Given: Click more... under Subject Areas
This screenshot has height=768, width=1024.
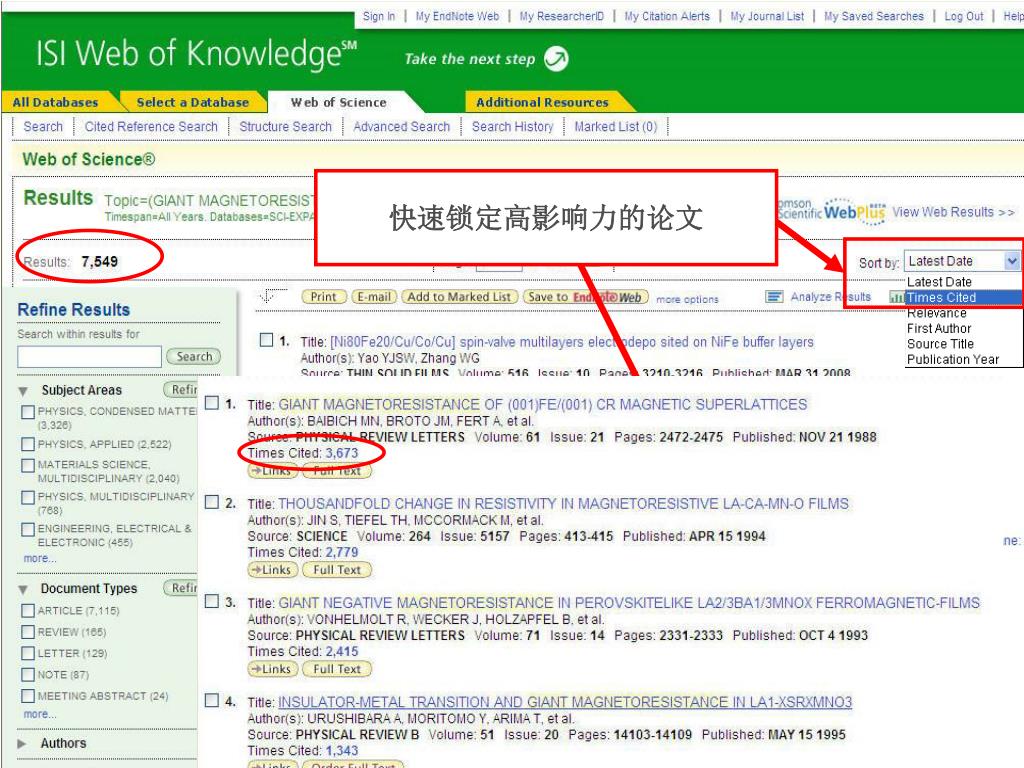Looking at the screenshot, I should click(39, 558).
